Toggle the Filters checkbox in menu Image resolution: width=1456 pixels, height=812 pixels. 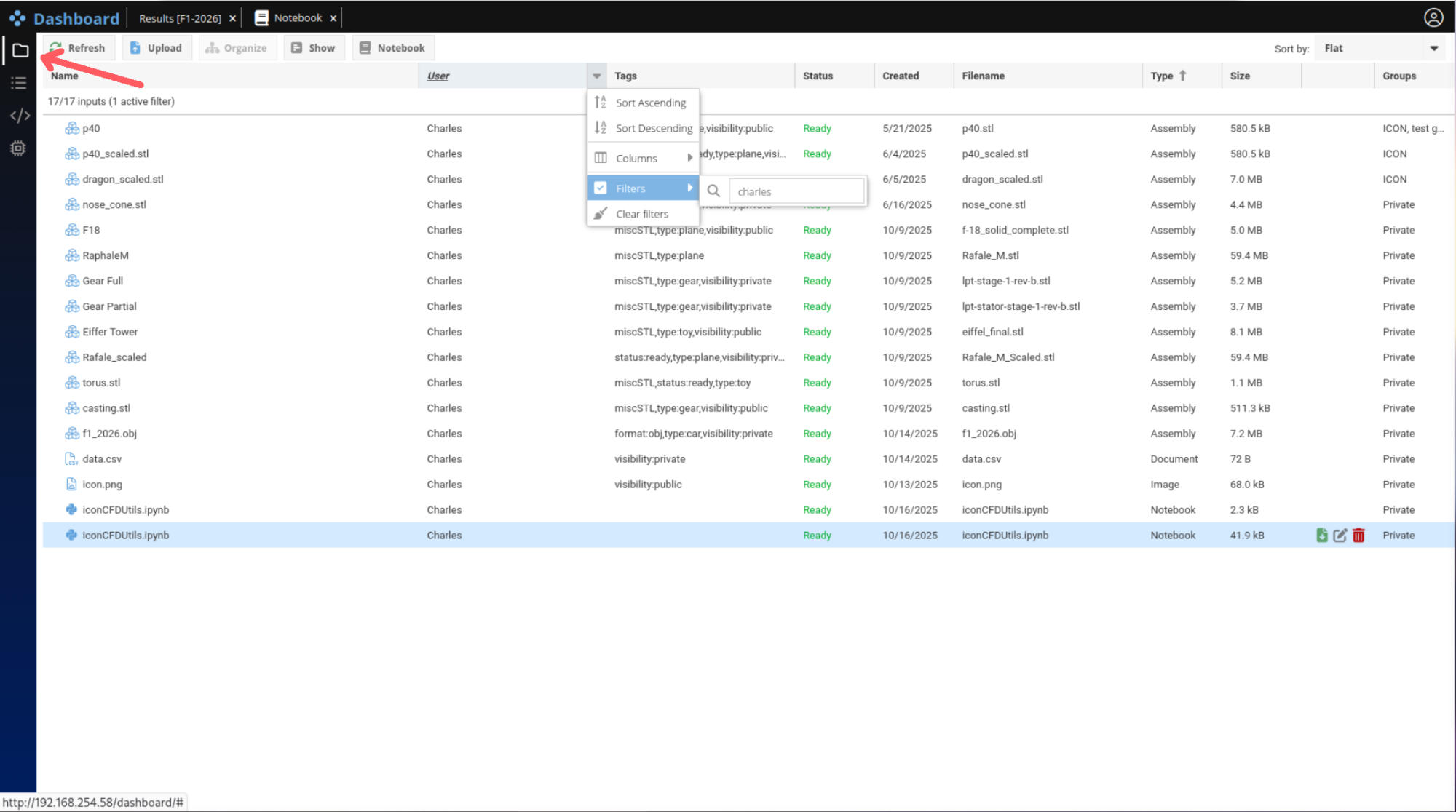601,188
